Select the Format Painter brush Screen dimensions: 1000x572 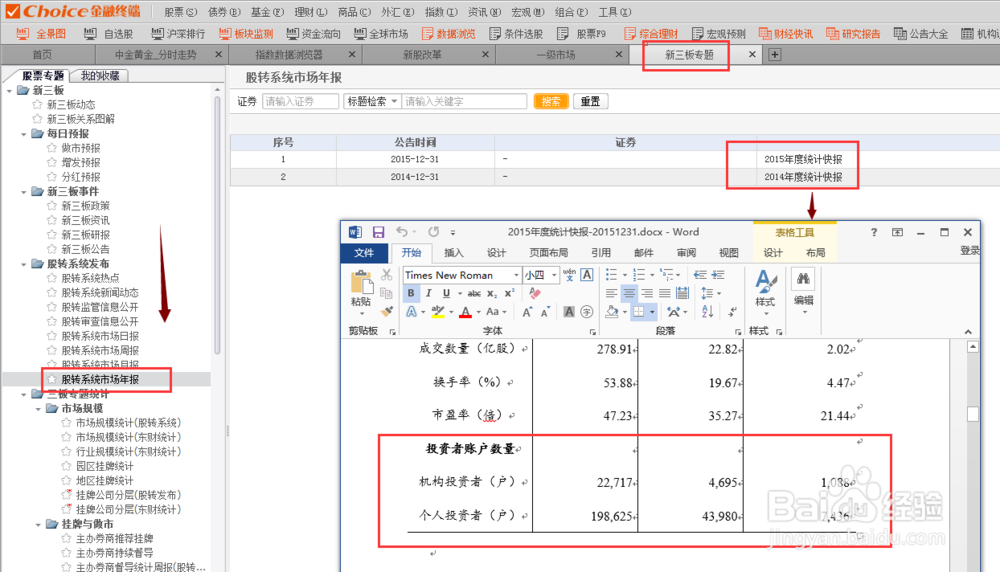pos(386,312)
